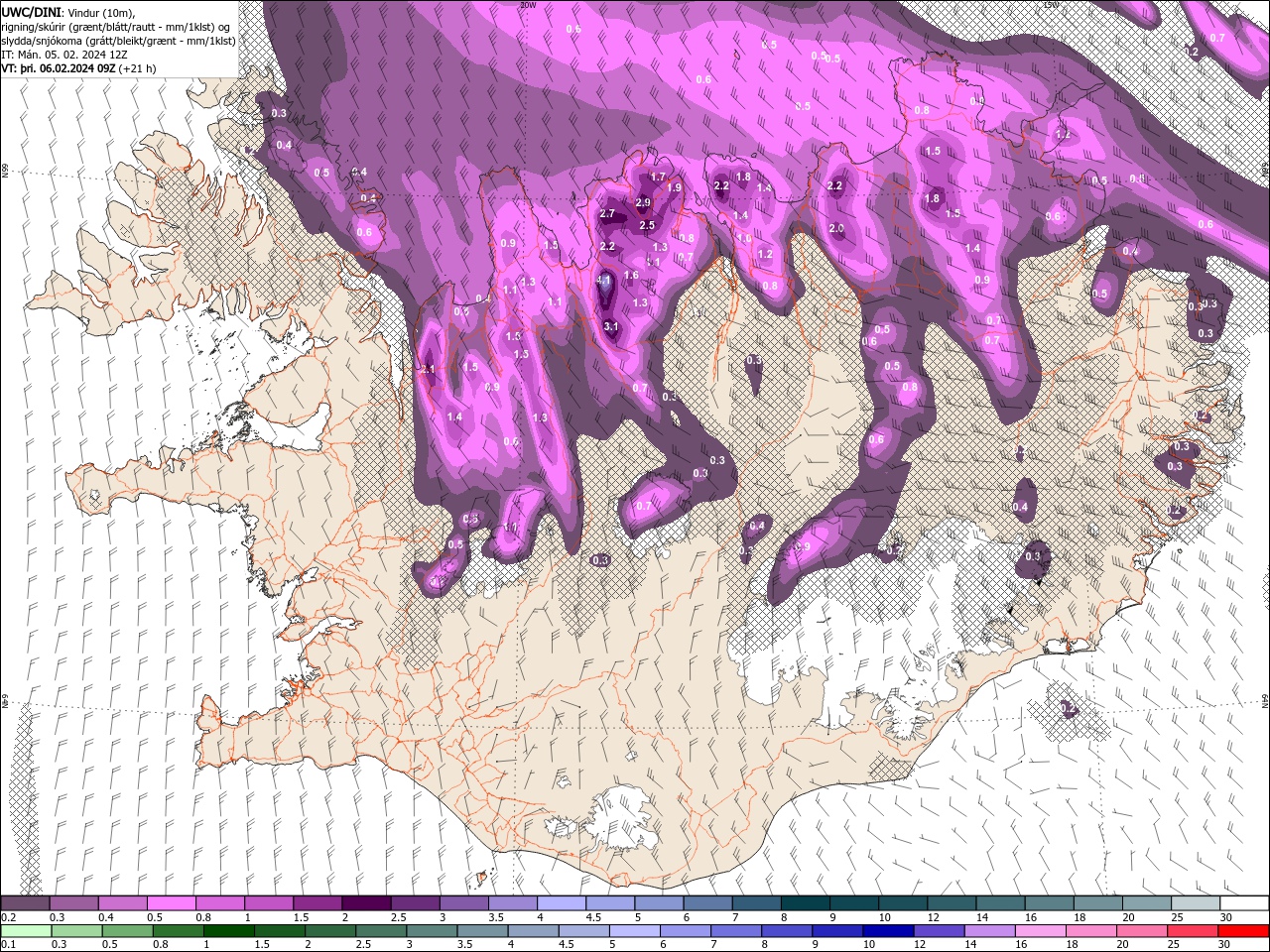This screenshot has width=1270, height=952.
Task: Click top legend swatch starting at 0.4
Action: [122, 903]
